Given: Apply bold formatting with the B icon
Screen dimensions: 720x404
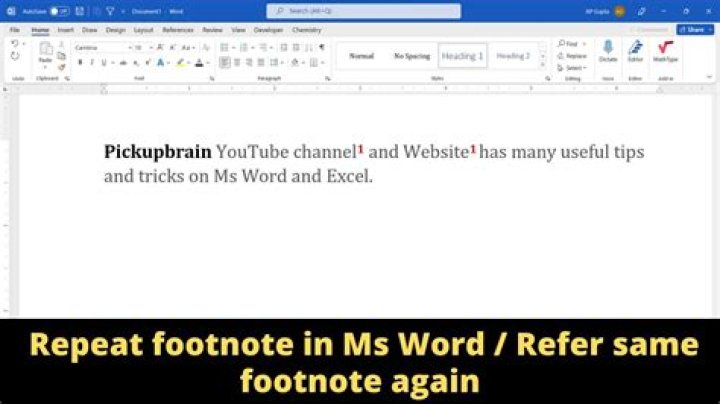Looking at the screenshot, I should coord(80,62).
